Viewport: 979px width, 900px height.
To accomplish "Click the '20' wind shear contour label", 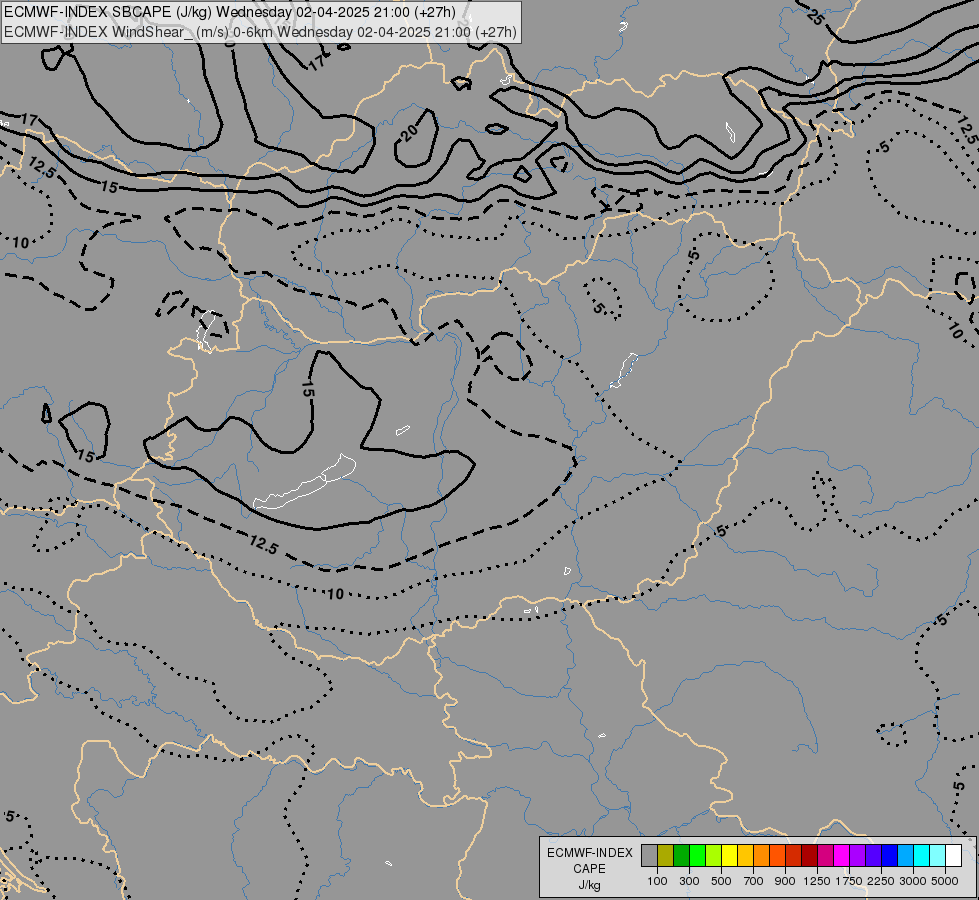I will [410, 132].
